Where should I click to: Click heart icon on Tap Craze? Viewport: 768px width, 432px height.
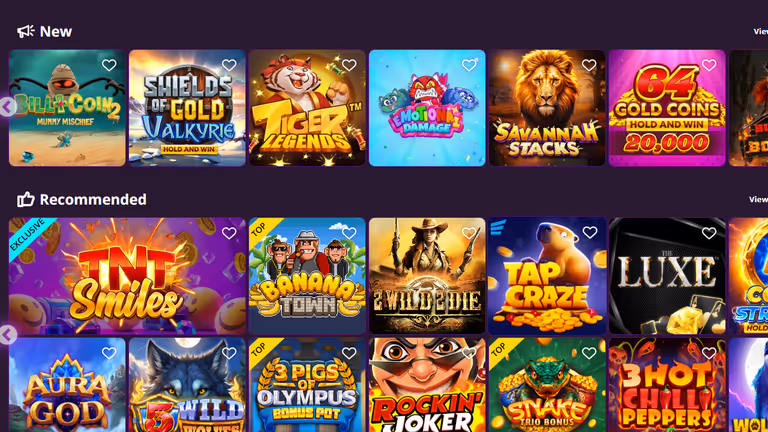click(x=589, y=233)
